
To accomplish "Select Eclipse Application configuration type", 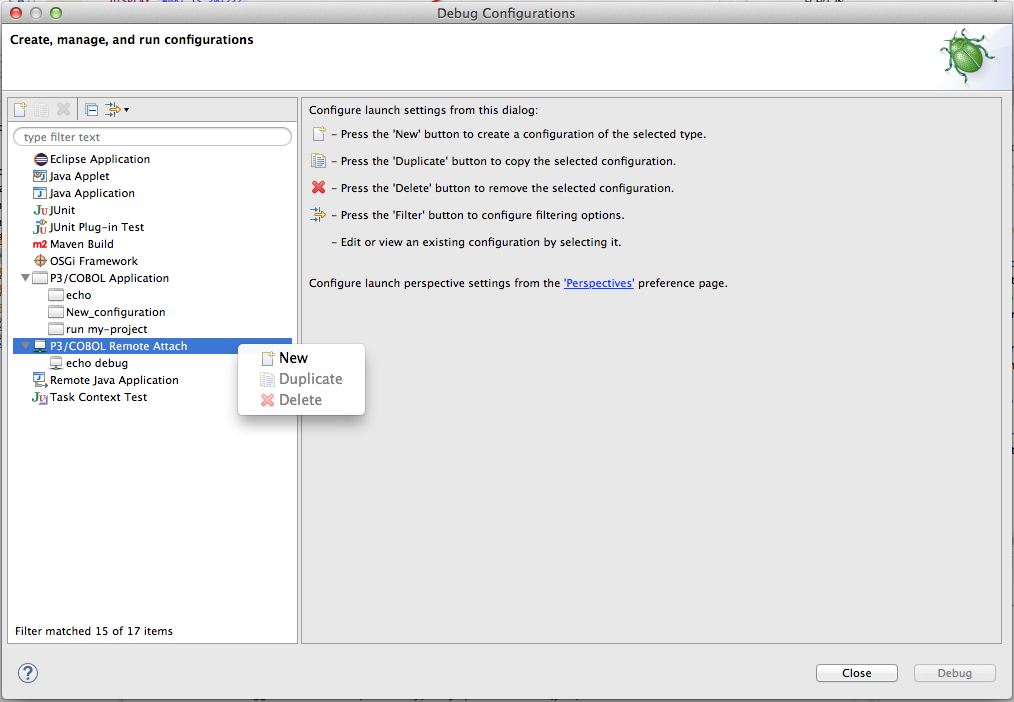I will [x=100, y=159].
